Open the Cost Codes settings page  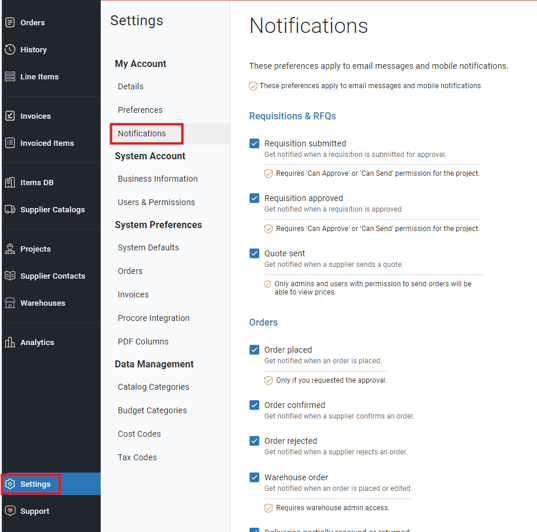click(x=139, y=434)
